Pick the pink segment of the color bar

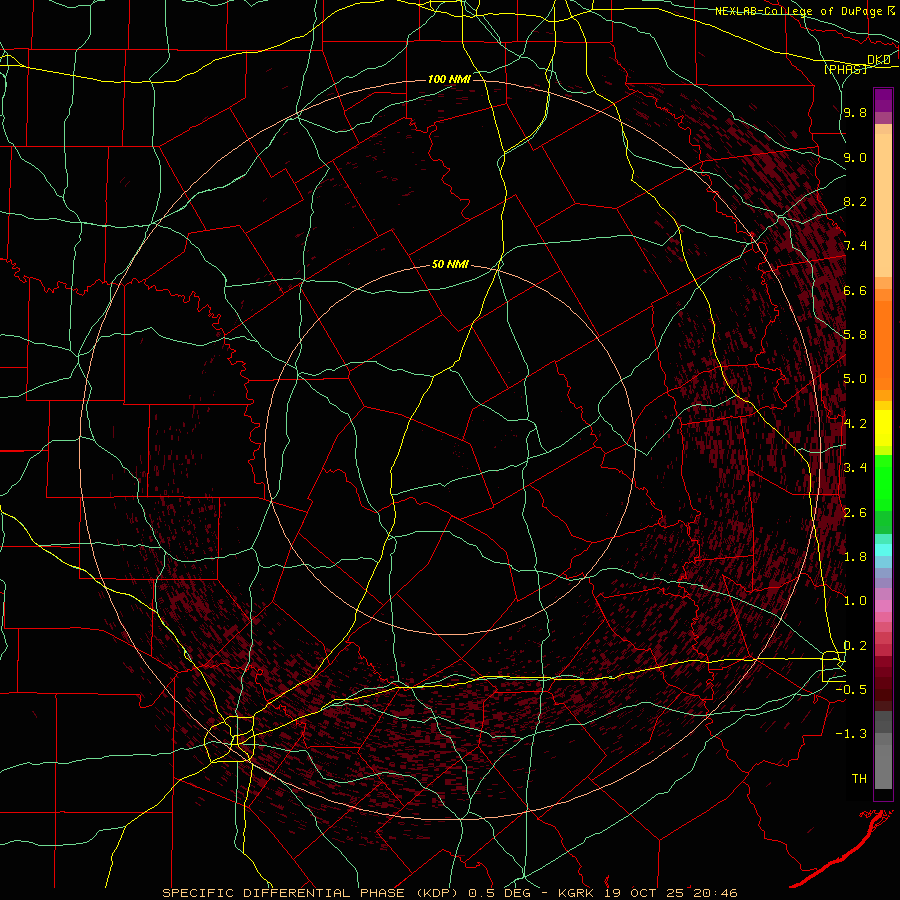coord(883,606)
